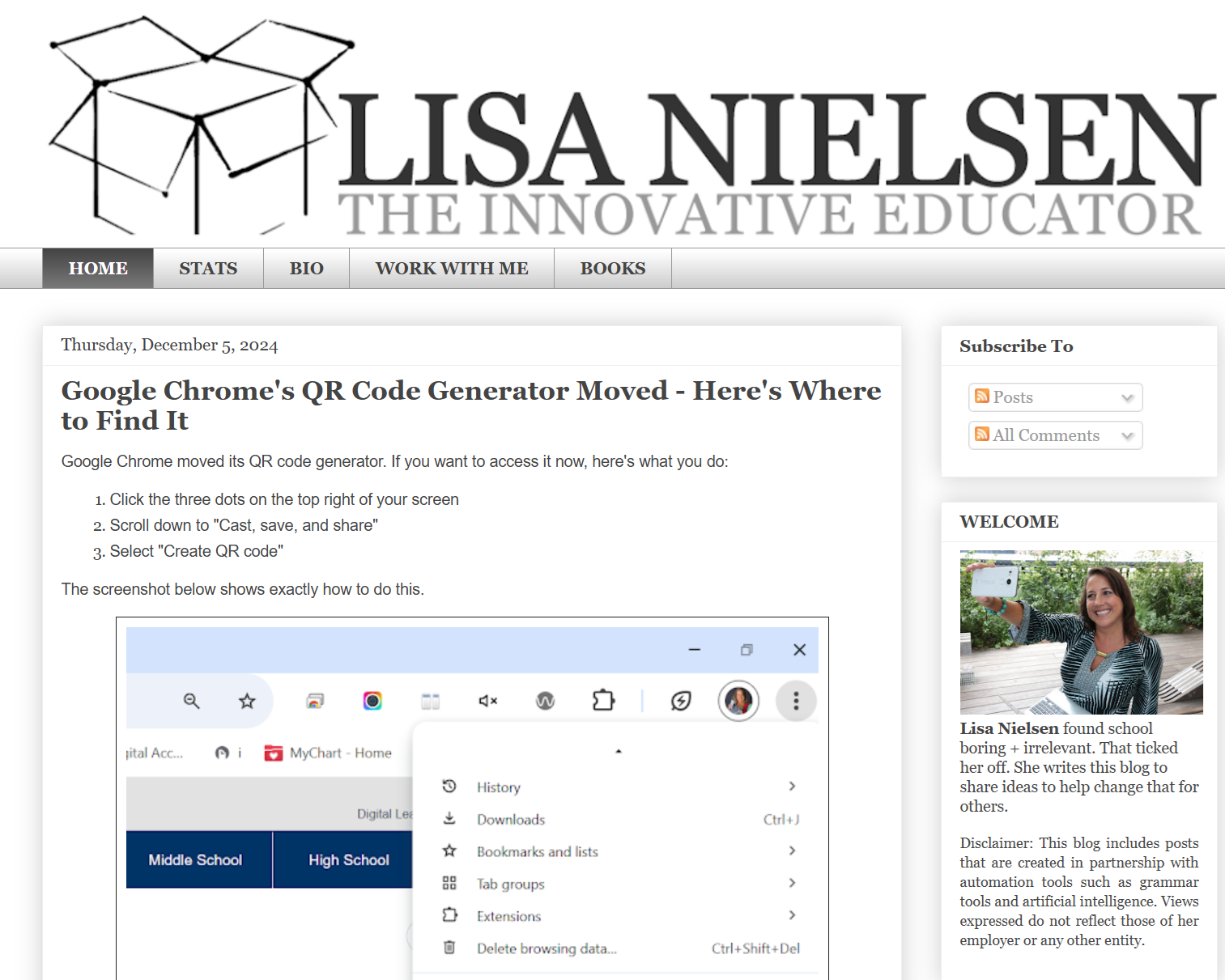1225x980 pixels.
Task: Open the zoom magnifier in the address bar
Action: coord(191,701)
